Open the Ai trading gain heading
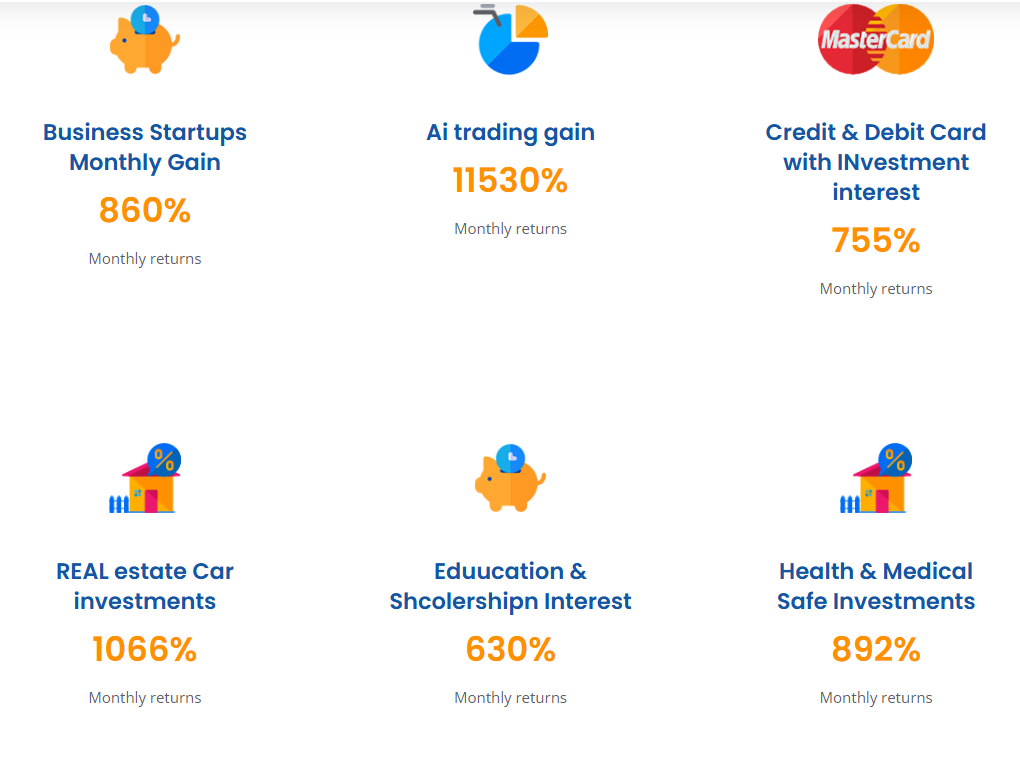This screenshot has width=1020, height=764. pos(510,132)
